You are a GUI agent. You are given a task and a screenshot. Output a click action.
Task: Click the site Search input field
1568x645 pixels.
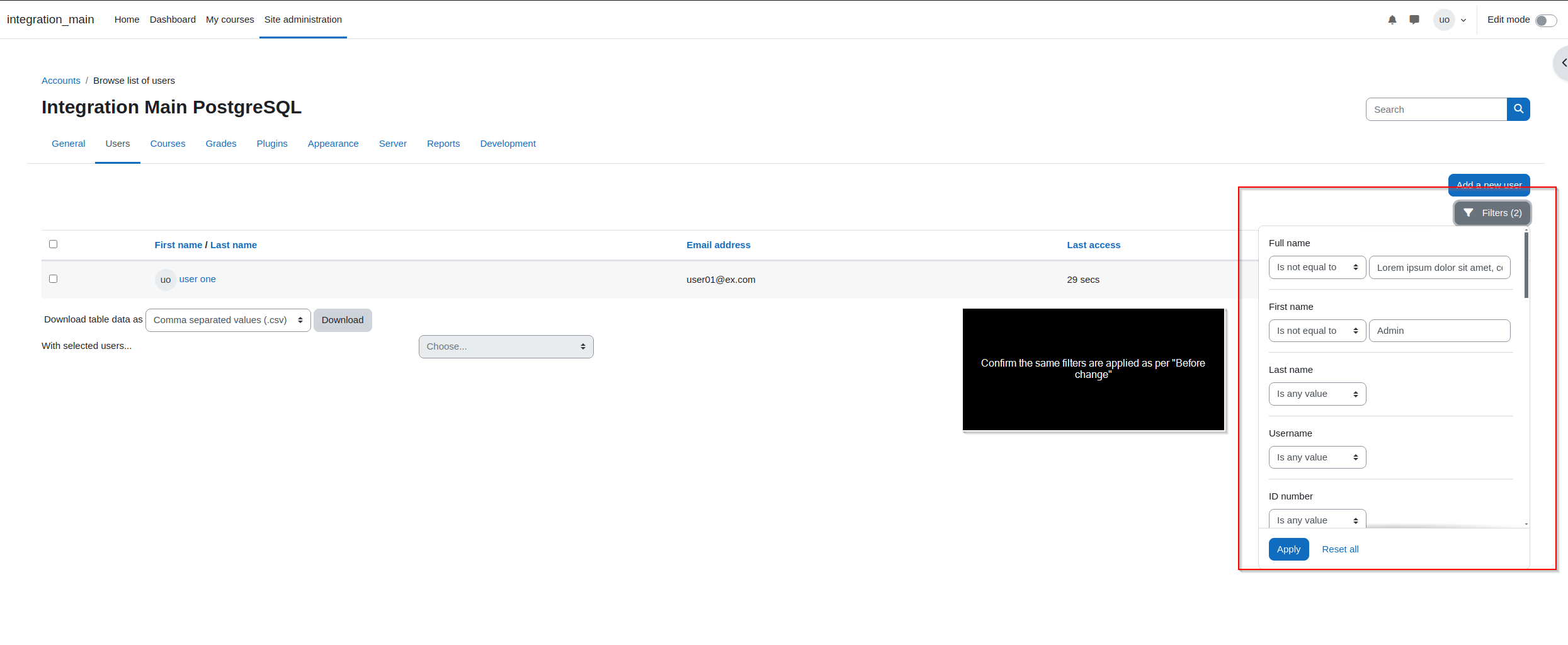click(x=1436, y=109)
